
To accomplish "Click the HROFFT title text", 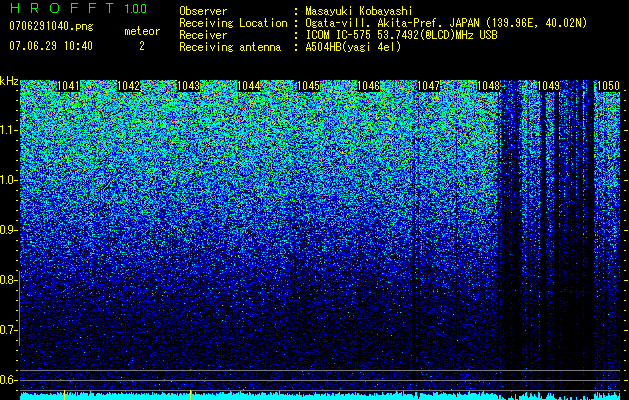I will coord(62,8).
